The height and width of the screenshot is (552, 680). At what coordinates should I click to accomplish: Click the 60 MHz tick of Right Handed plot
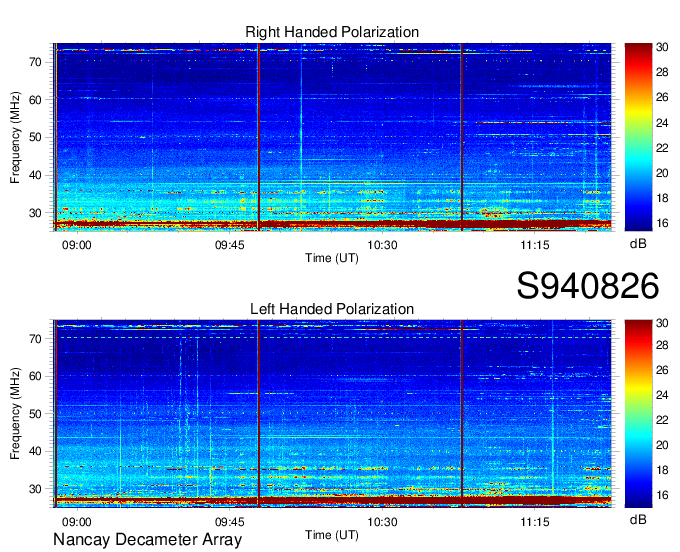click(x=36, y=100)
